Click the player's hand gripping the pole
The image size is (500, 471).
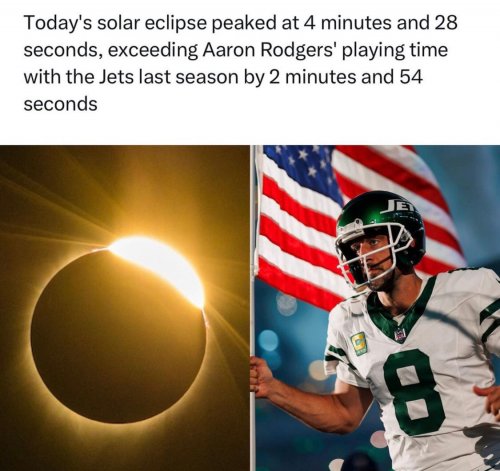click(x=260, y=373)
